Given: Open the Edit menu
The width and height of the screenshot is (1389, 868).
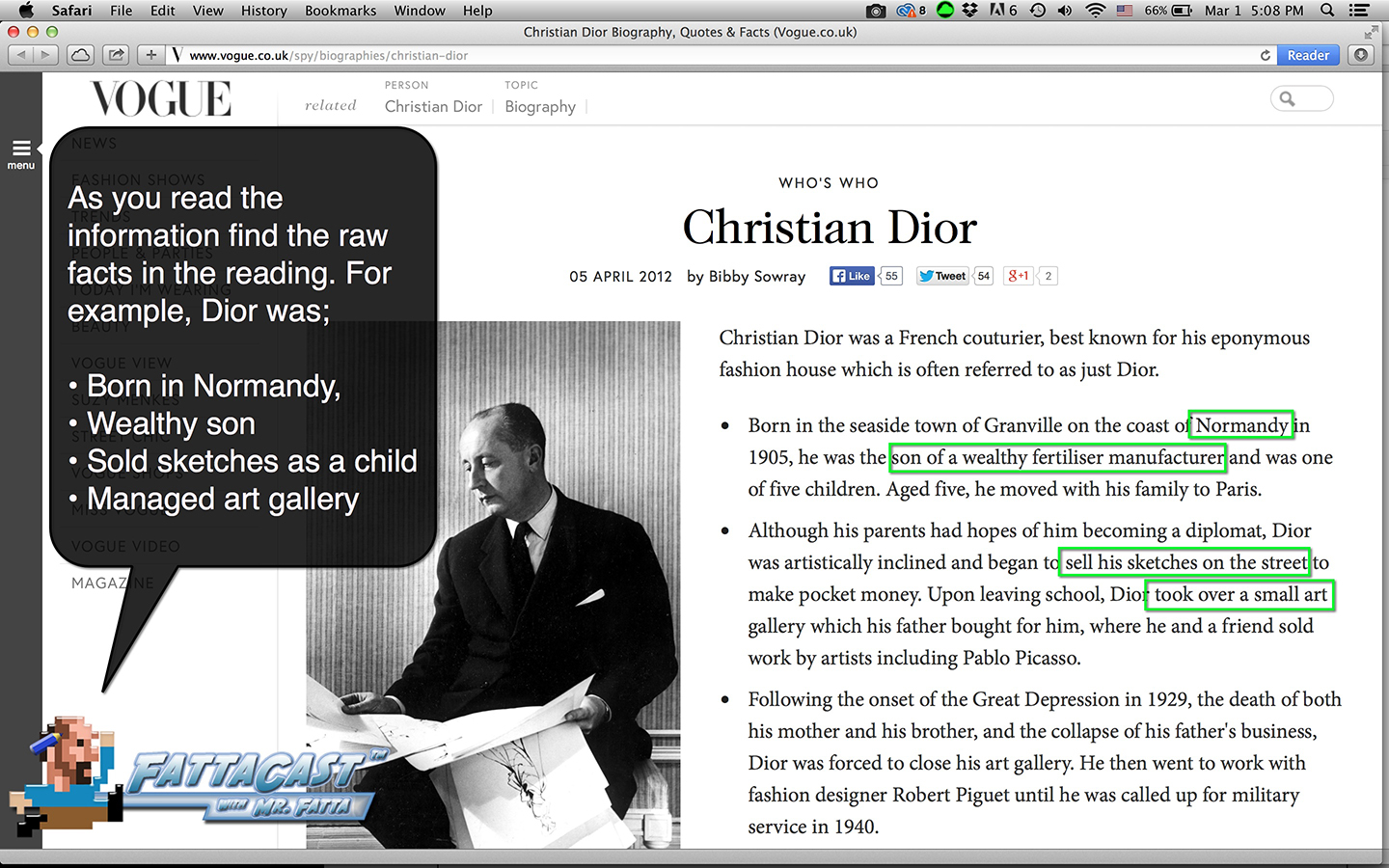Looking at the screenshot, I should (163, 11).
